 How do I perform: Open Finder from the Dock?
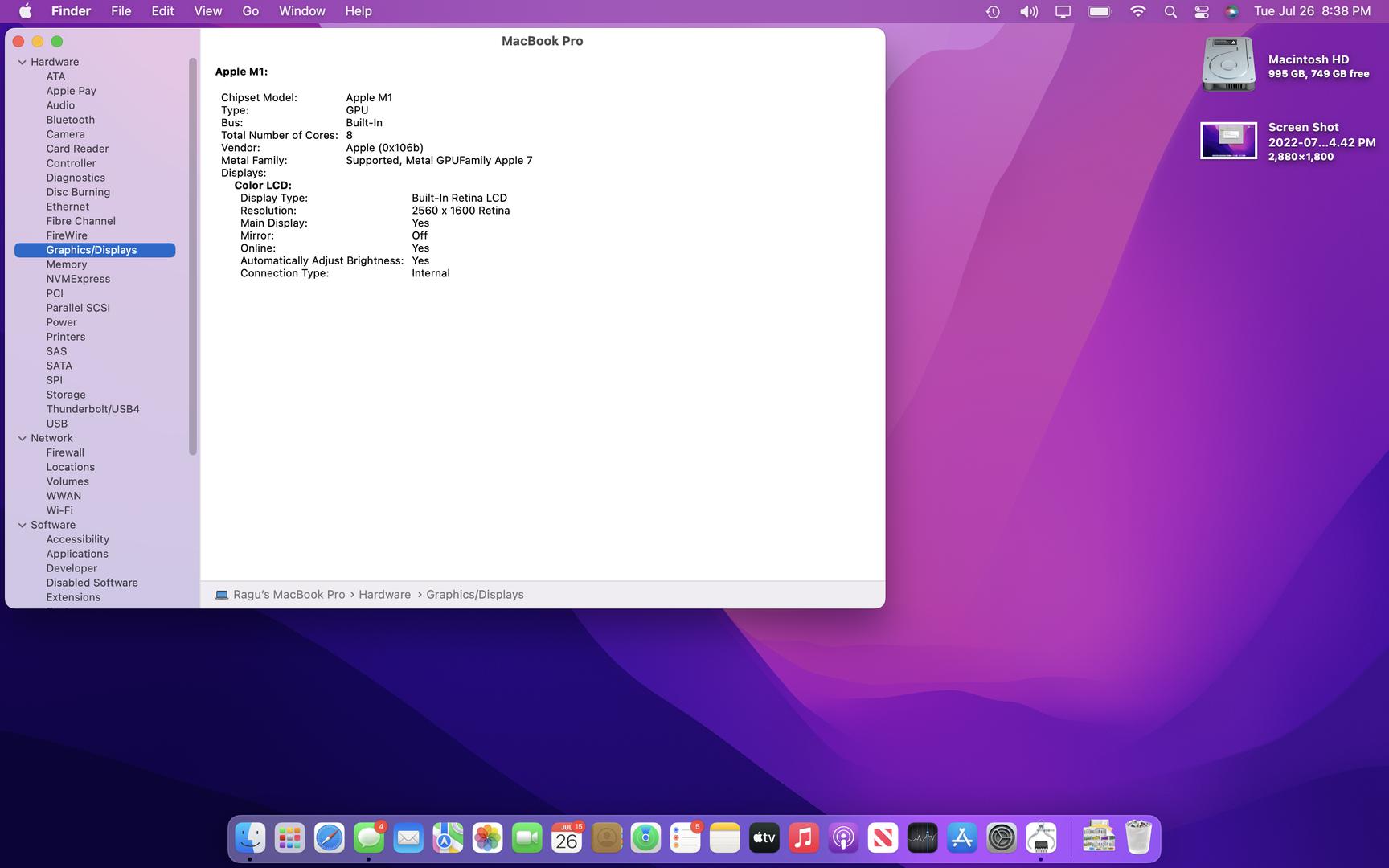click(250, 838)
